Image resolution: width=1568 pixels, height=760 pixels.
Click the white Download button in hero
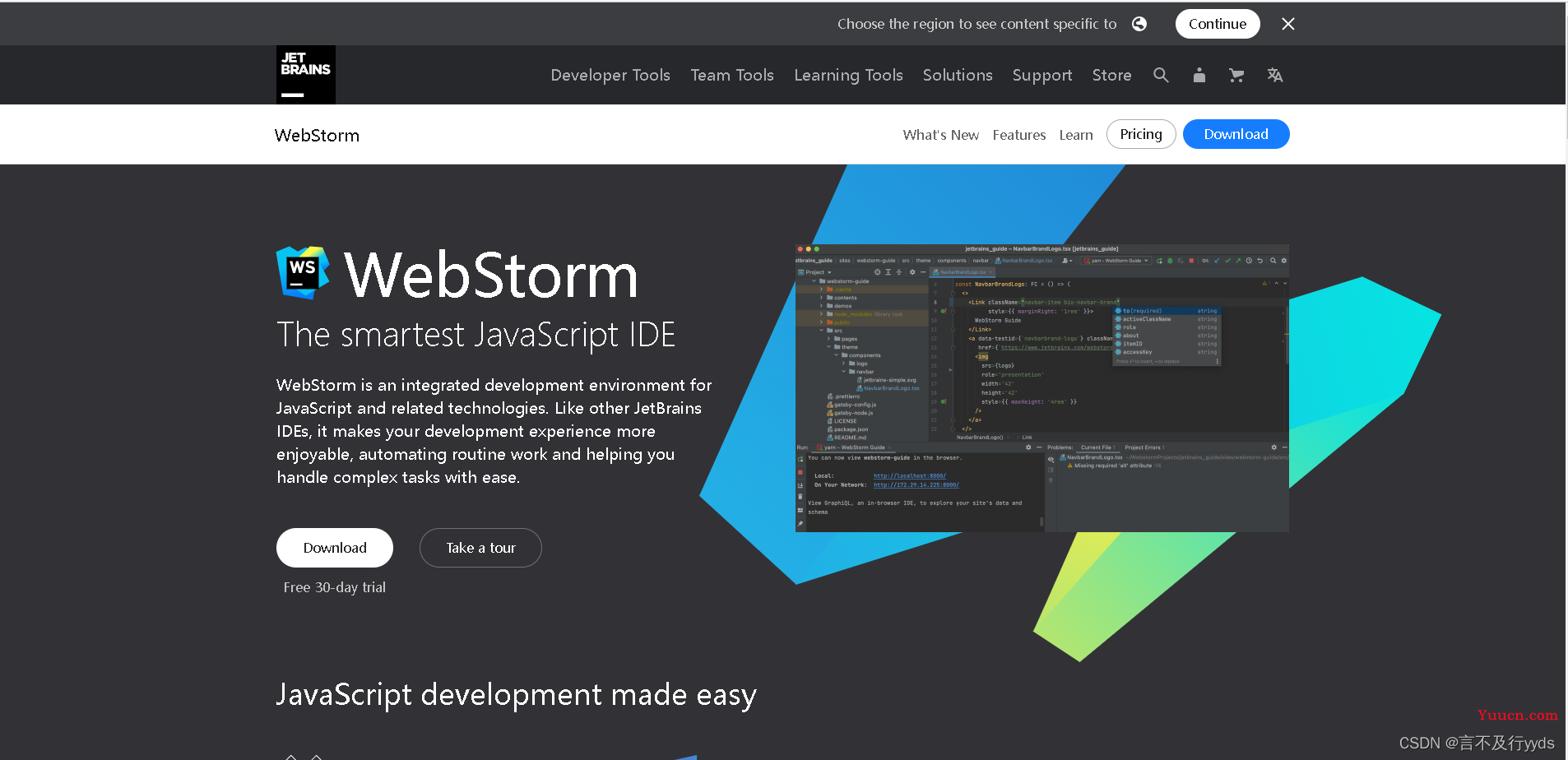coord(335,548)
